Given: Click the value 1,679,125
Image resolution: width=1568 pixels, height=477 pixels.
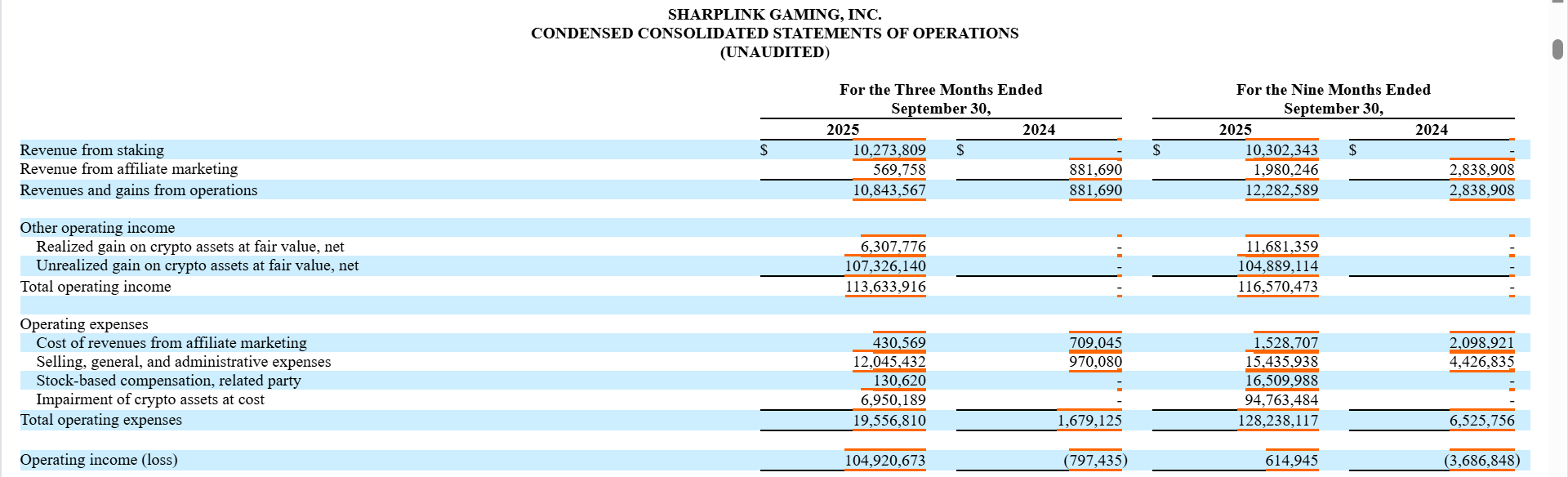Looking at the screenshot, I should [x=1089, y=421].
